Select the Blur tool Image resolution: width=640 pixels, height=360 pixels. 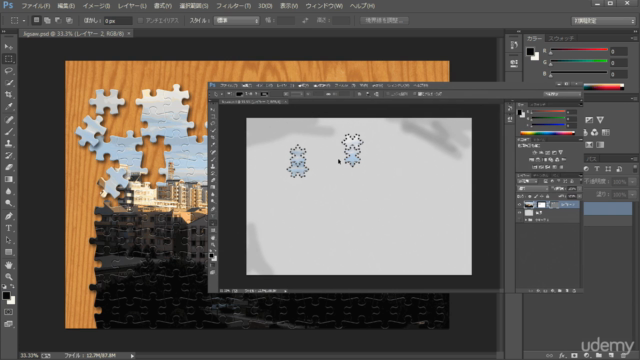[9, 191]
